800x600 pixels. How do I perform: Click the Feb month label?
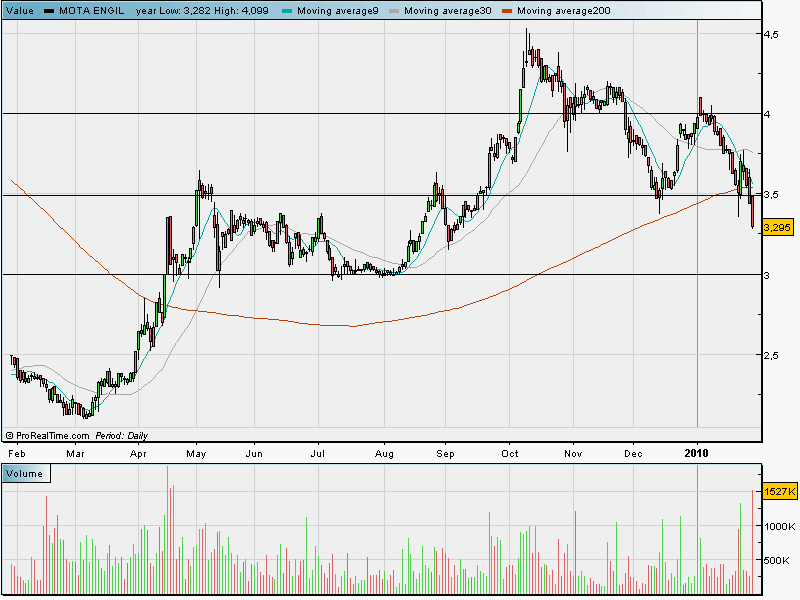point(17,454)
